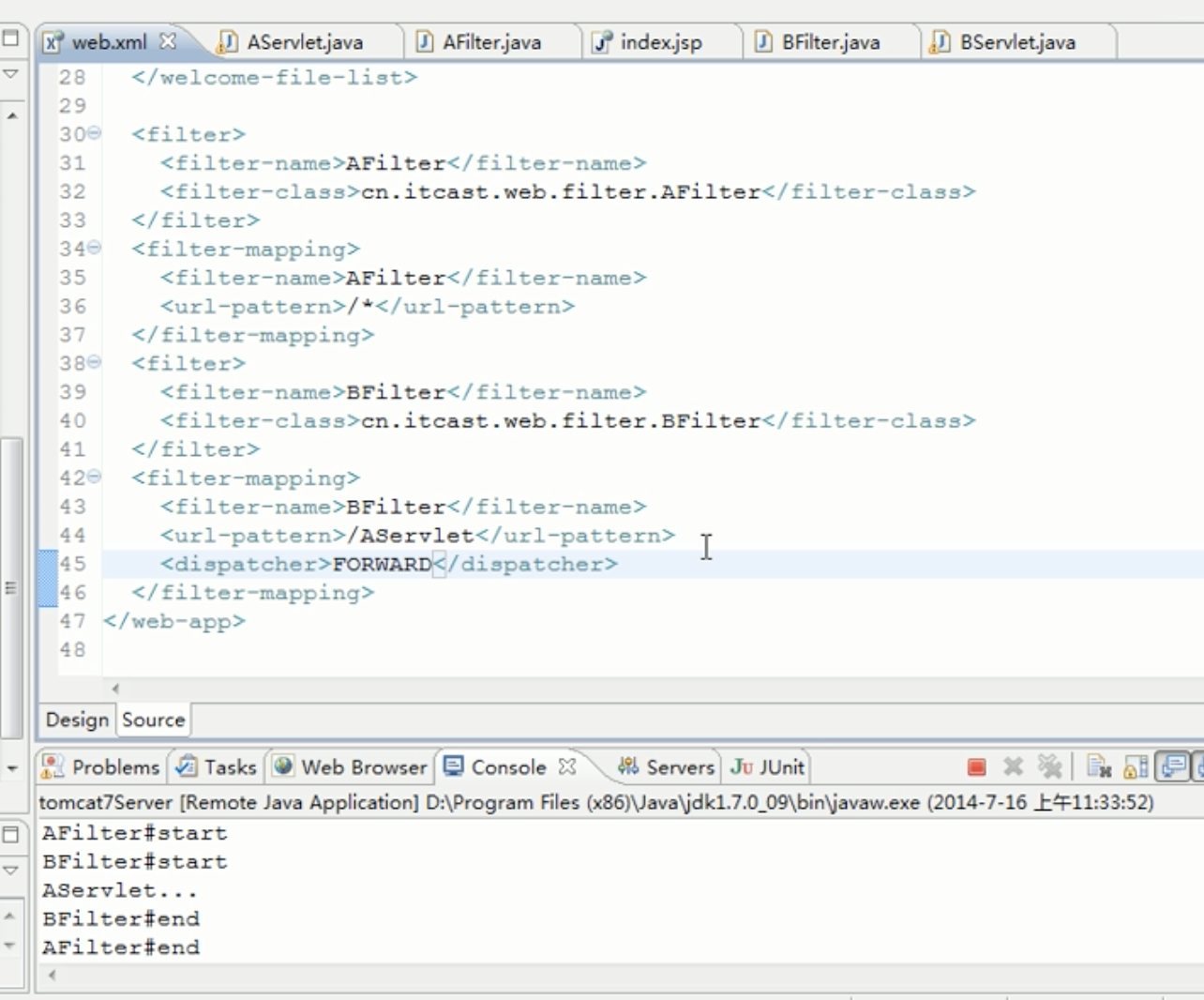Click /AServlet url-pattern text on line 44
The height and width of the screenshot is (1000, 1204).
coord(411,536)
